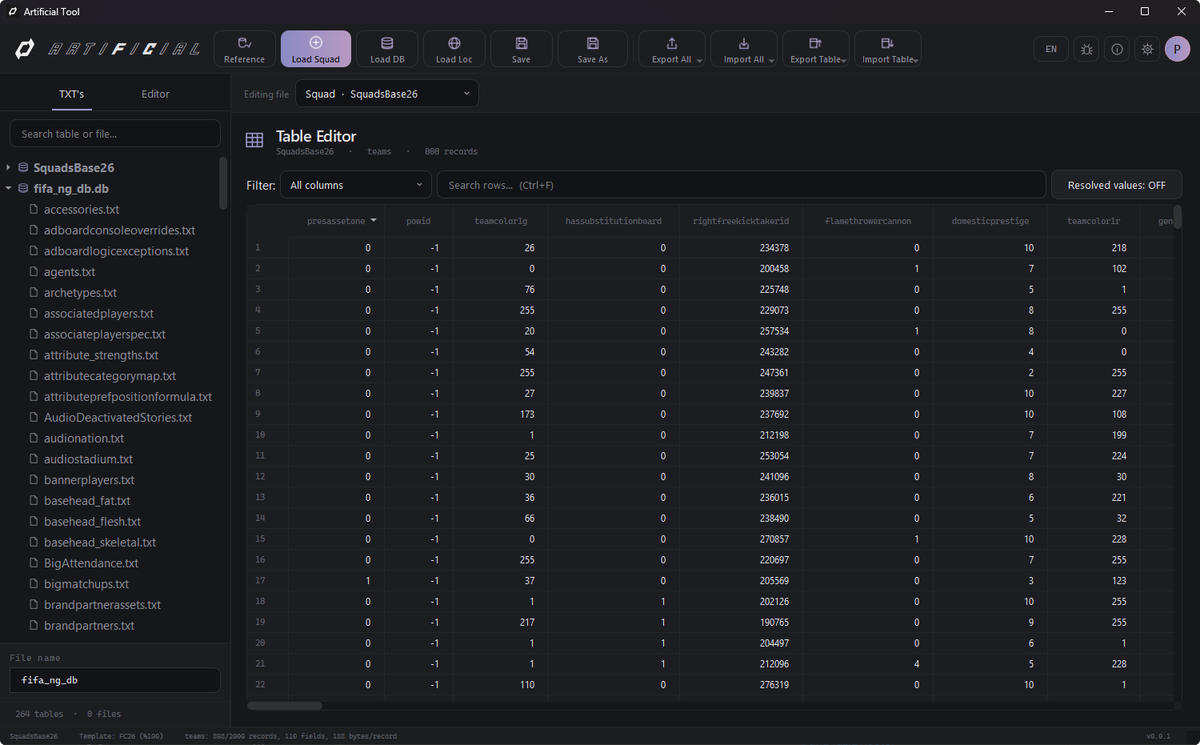
Task: Open the Load DB tool
Action: pos(387,49)
